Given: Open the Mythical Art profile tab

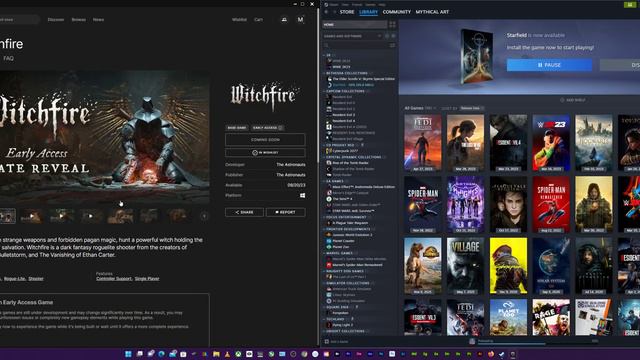Looking at the screenshot, I should tap(432, 12).
